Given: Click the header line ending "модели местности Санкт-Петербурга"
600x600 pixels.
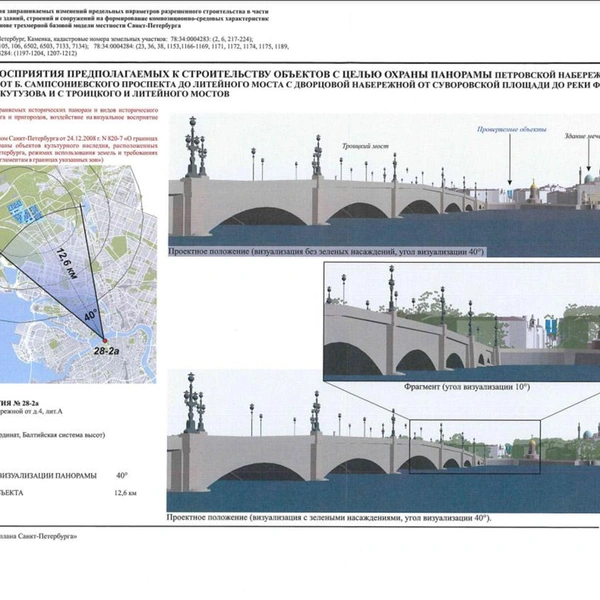Looking at the screenshot, I should [90, 26].
